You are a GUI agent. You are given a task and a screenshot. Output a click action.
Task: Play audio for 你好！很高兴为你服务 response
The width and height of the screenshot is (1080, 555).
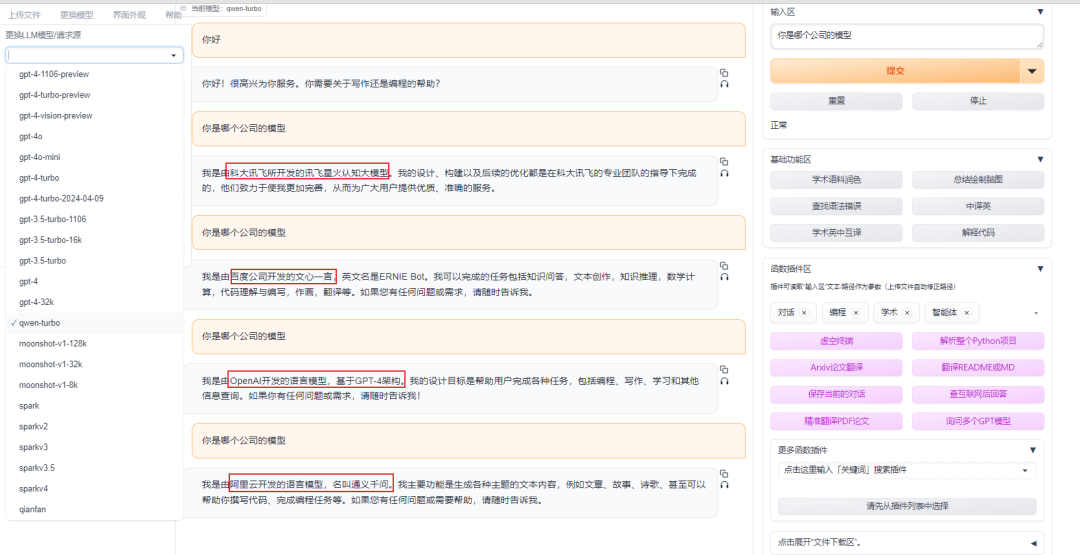[x=724, y=84]
